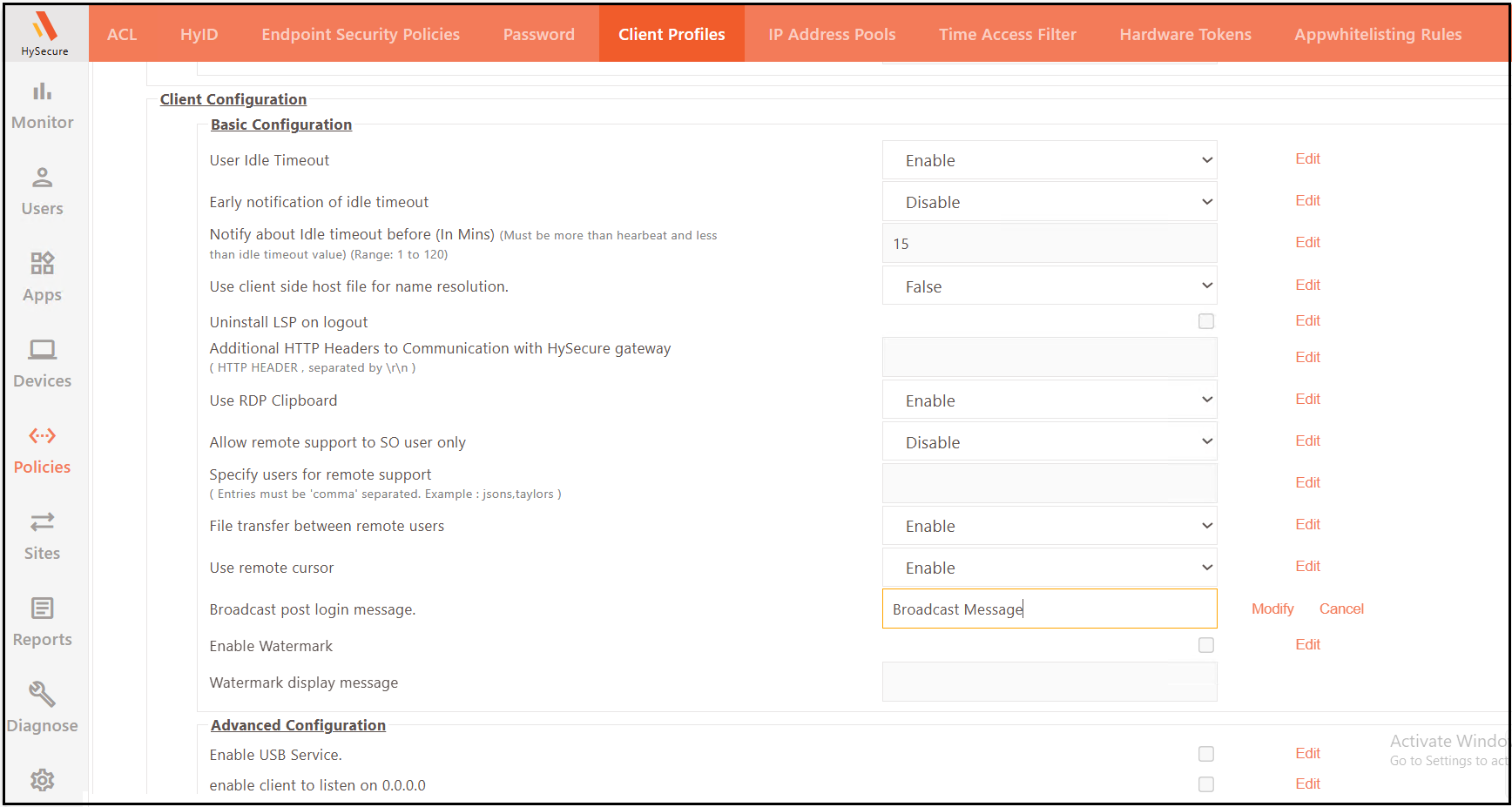The width and height of the screenshot is (1512, 807).
Task: Click the Watermark display message field
Action: (x=1050, y=682)
